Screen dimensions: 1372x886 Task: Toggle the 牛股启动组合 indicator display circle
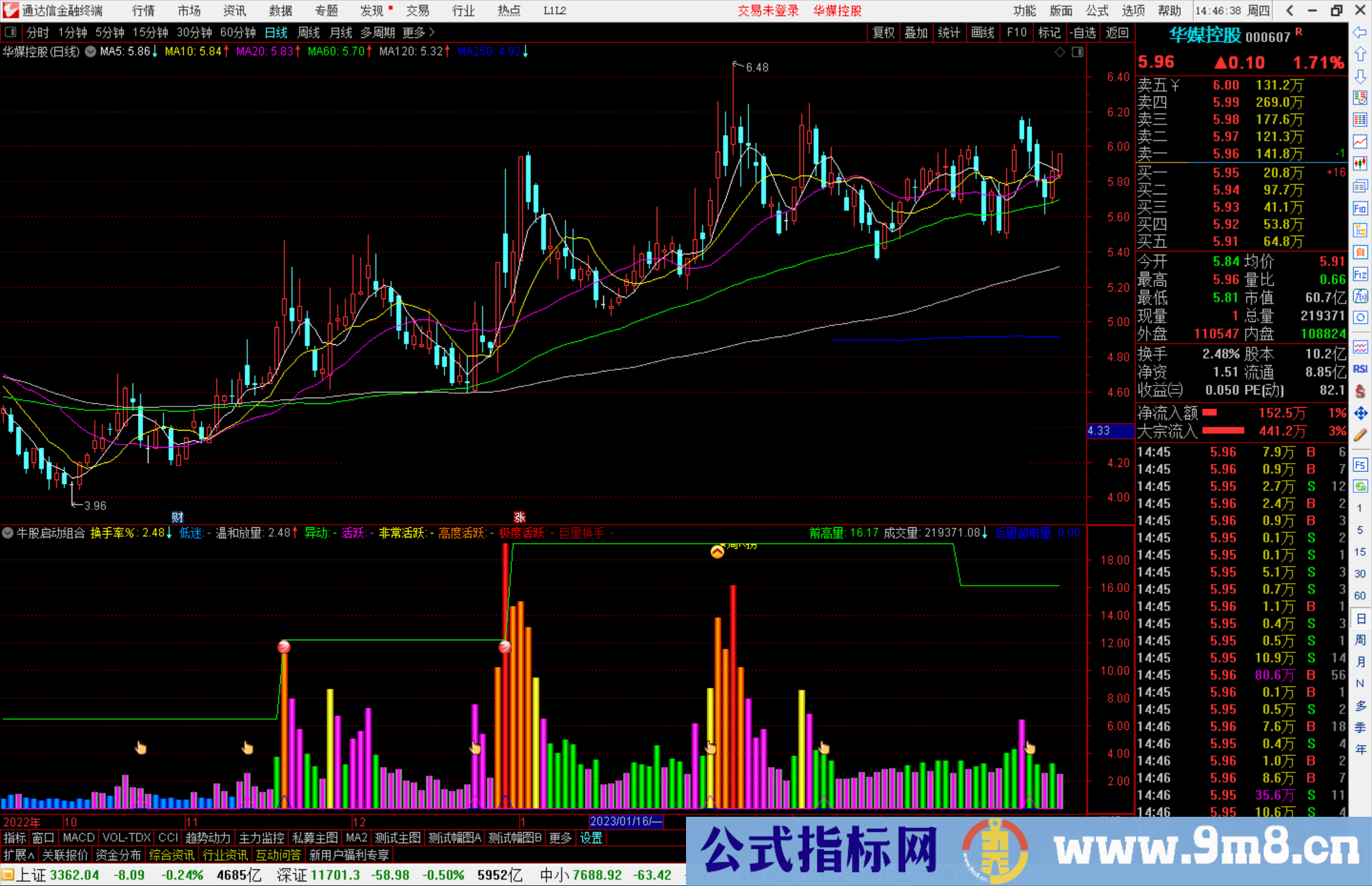click(8, 534)
